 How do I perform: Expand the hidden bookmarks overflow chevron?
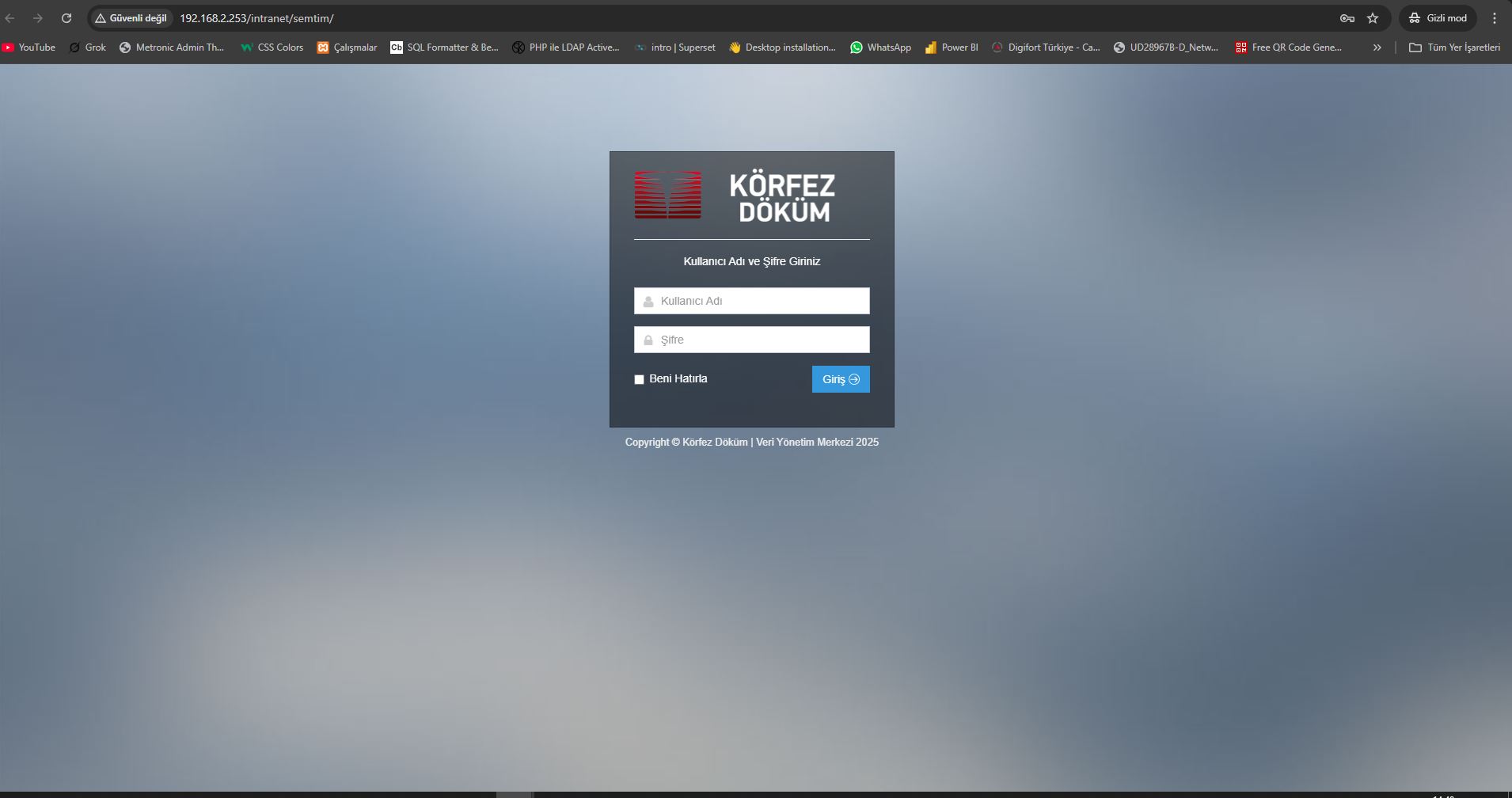pyautogui.click(x=1377, y=47)
